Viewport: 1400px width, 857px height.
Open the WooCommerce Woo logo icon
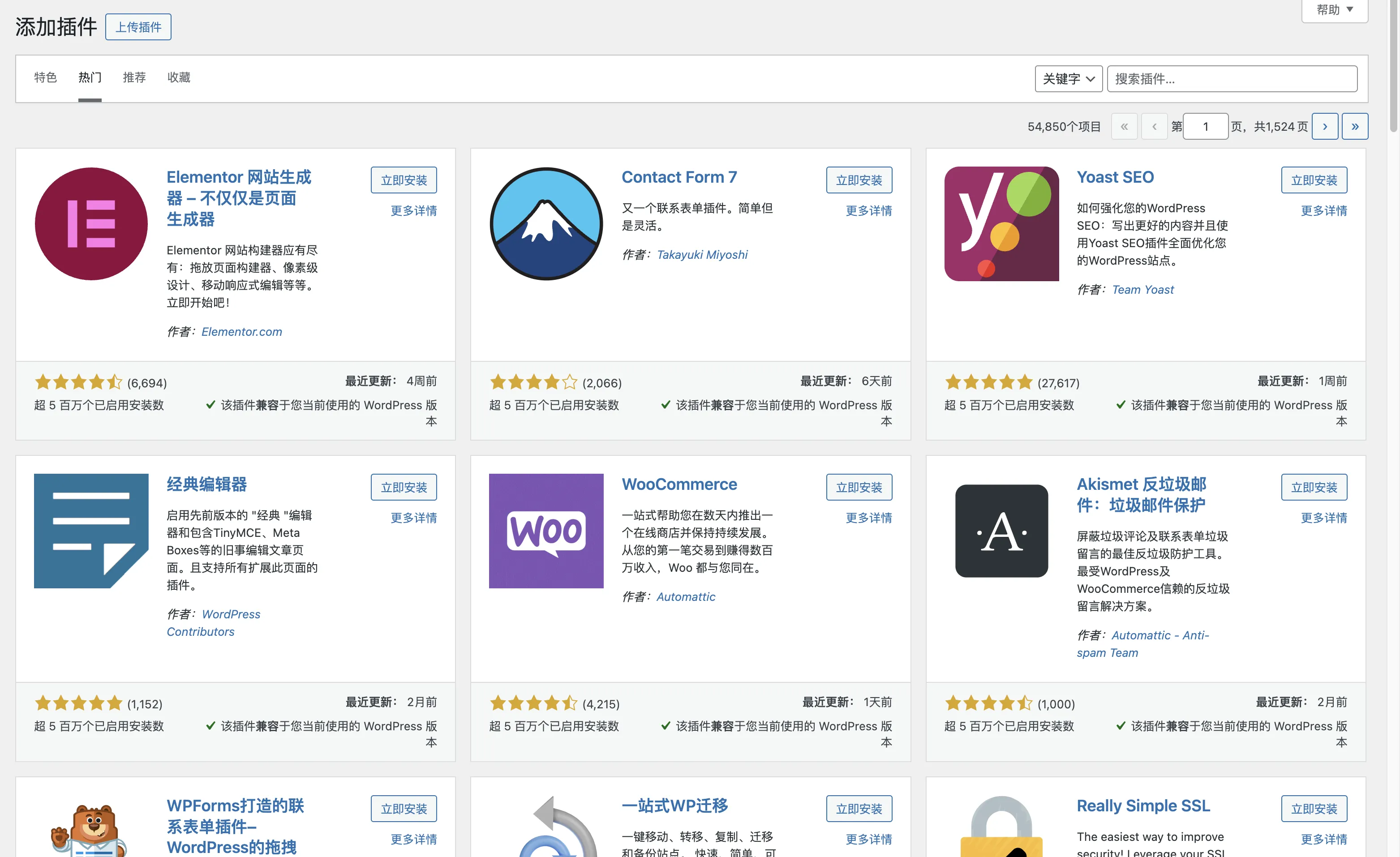tap(546, 531)
